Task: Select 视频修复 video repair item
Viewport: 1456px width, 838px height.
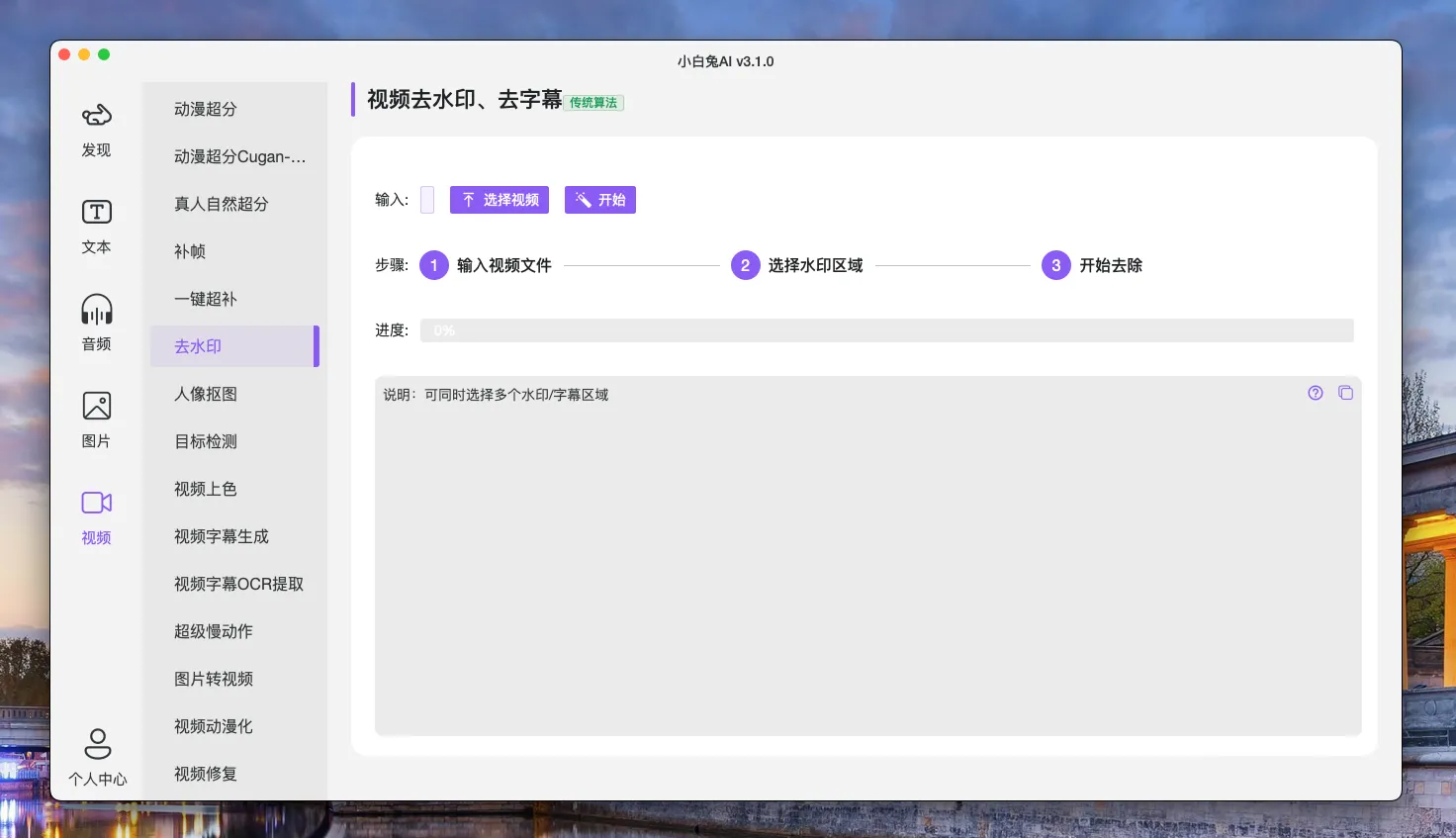Action: click(234, 774)
